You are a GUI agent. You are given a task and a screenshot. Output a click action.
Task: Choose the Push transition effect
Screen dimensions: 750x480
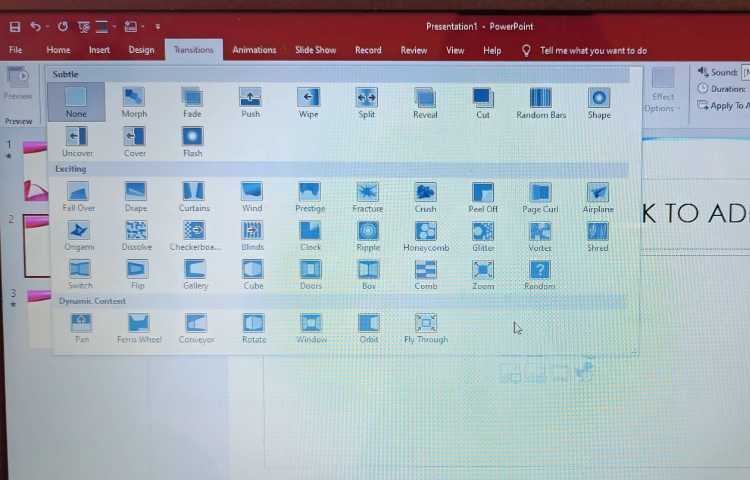[250, 102]
